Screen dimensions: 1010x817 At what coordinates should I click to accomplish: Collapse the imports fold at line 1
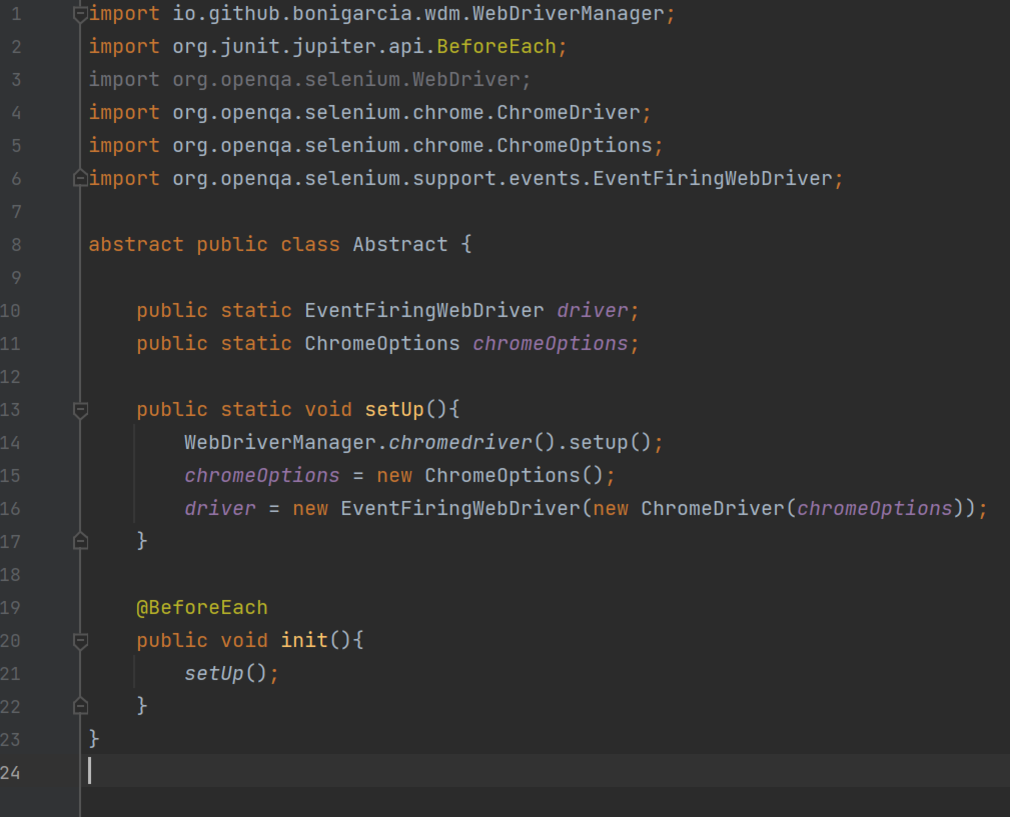coord(81,14)
